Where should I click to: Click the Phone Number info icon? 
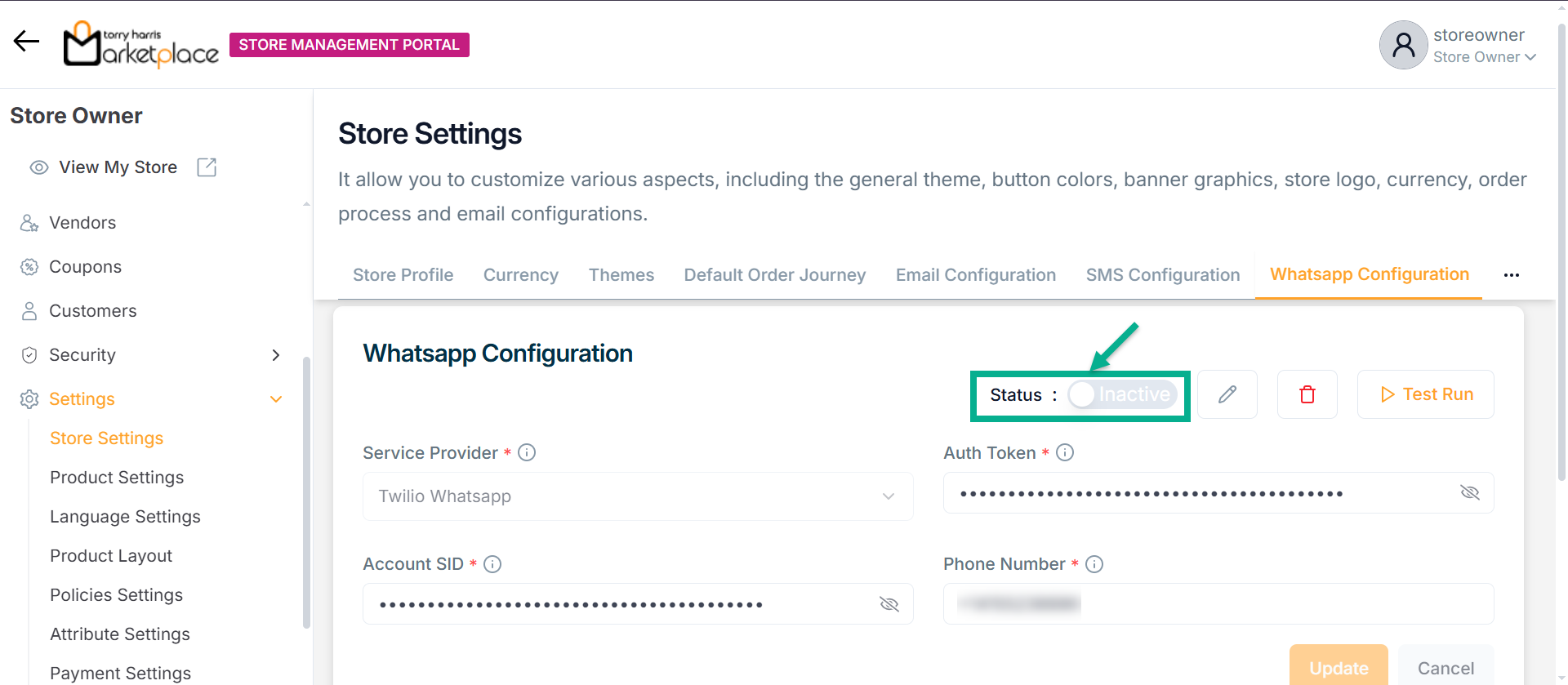click(x=1094, y=564)
